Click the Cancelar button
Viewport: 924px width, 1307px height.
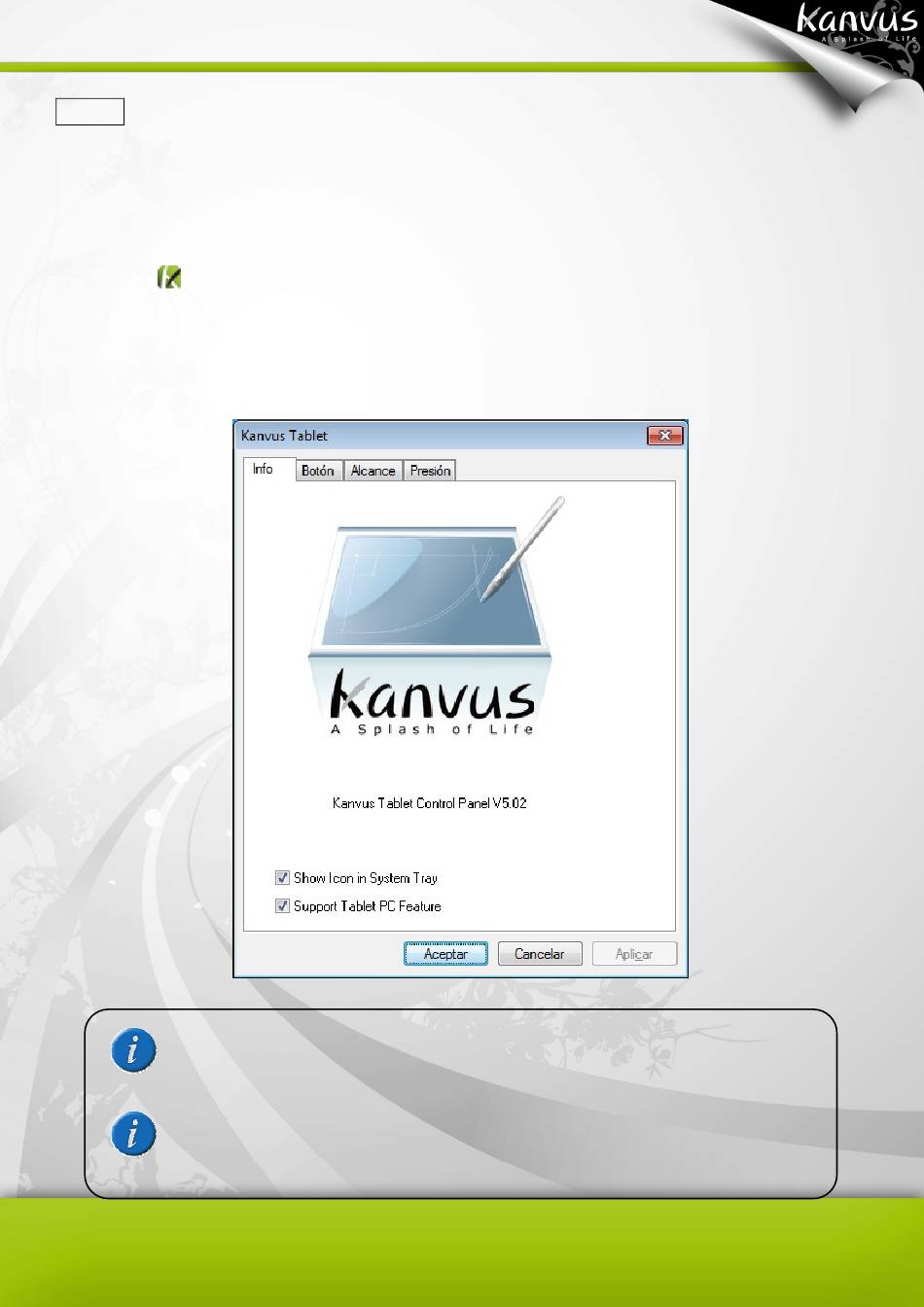pyautogui.click(x=540, y=954)
